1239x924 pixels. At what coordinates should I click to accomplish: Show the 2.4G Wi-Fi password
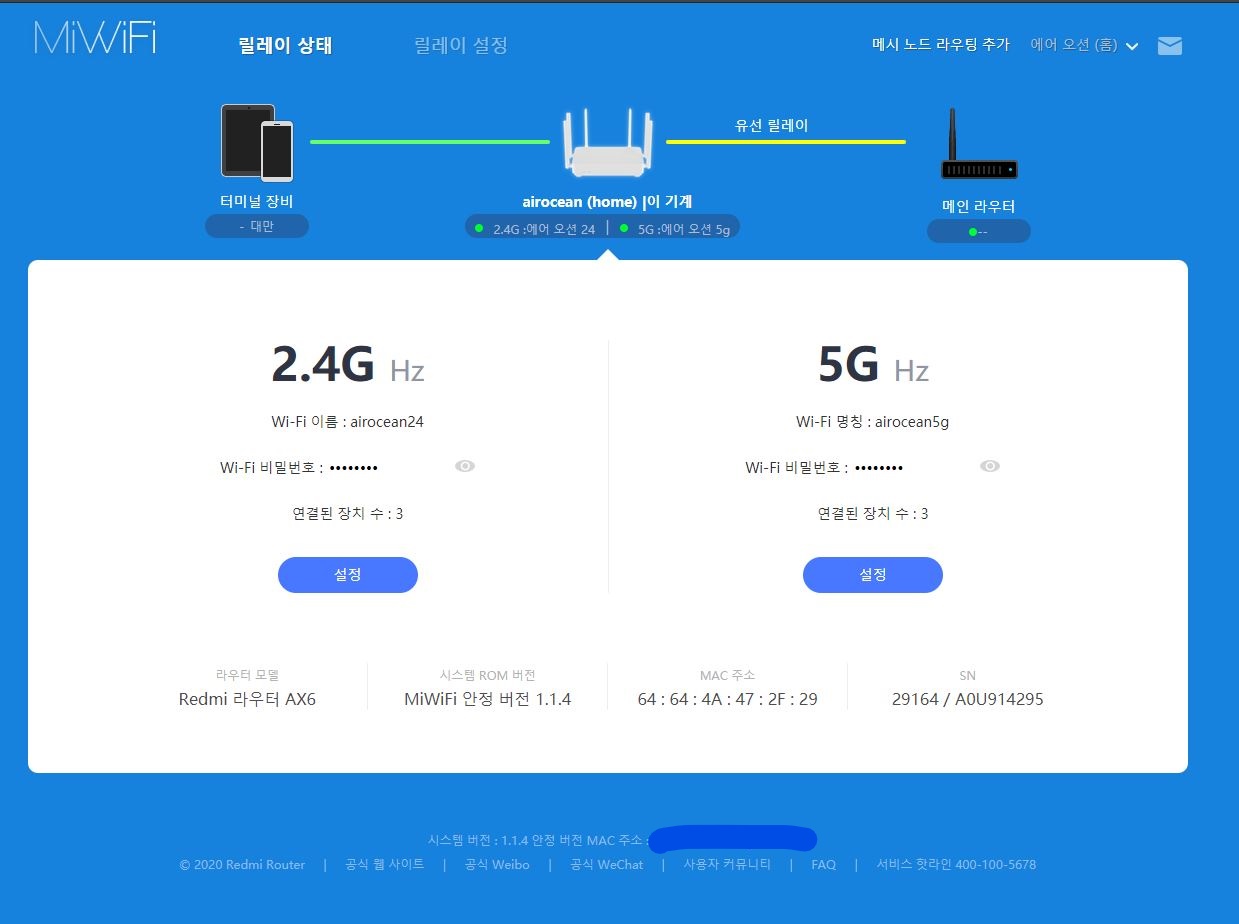click(465, 466)
